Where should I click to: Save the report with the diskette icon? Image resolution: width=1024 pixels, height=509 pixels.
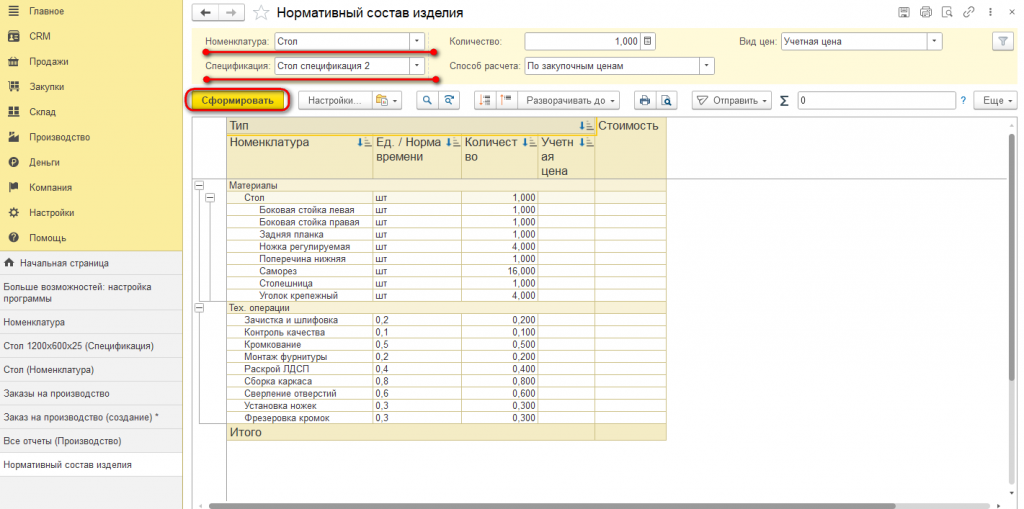[904, 12]
